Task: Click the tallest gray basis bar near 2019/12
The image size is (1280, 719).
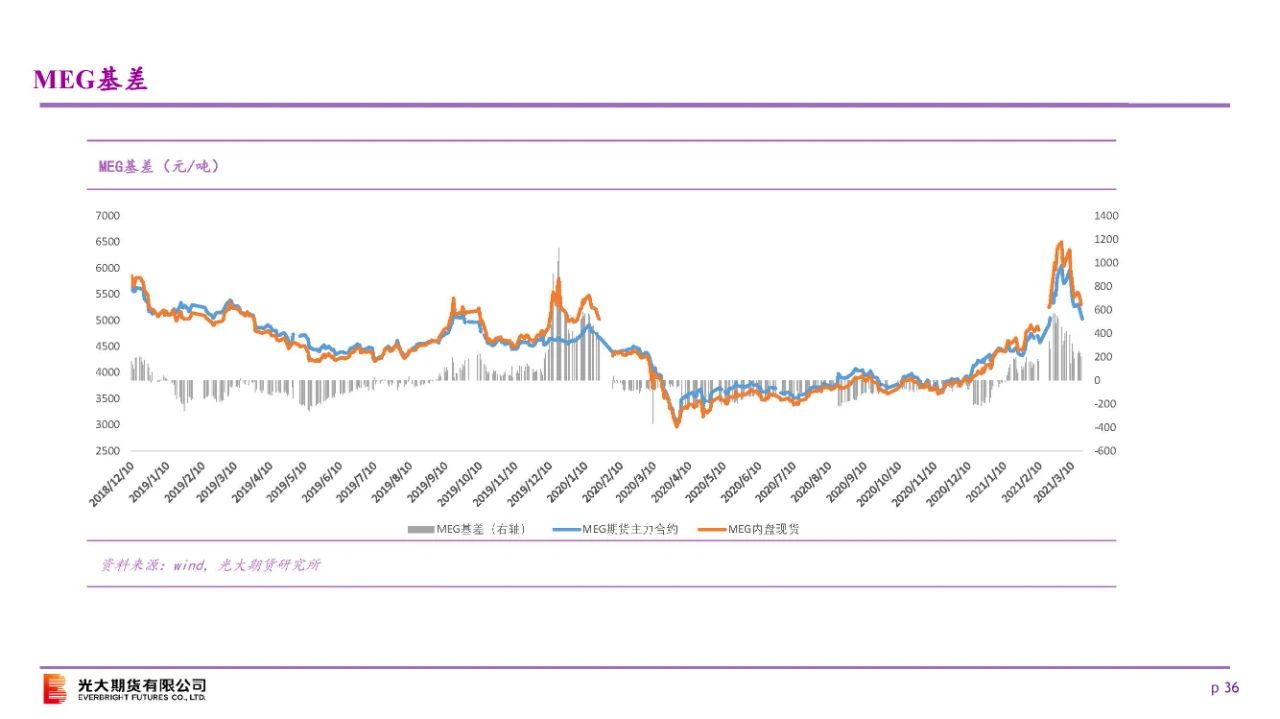Action: tap(558, 314)
